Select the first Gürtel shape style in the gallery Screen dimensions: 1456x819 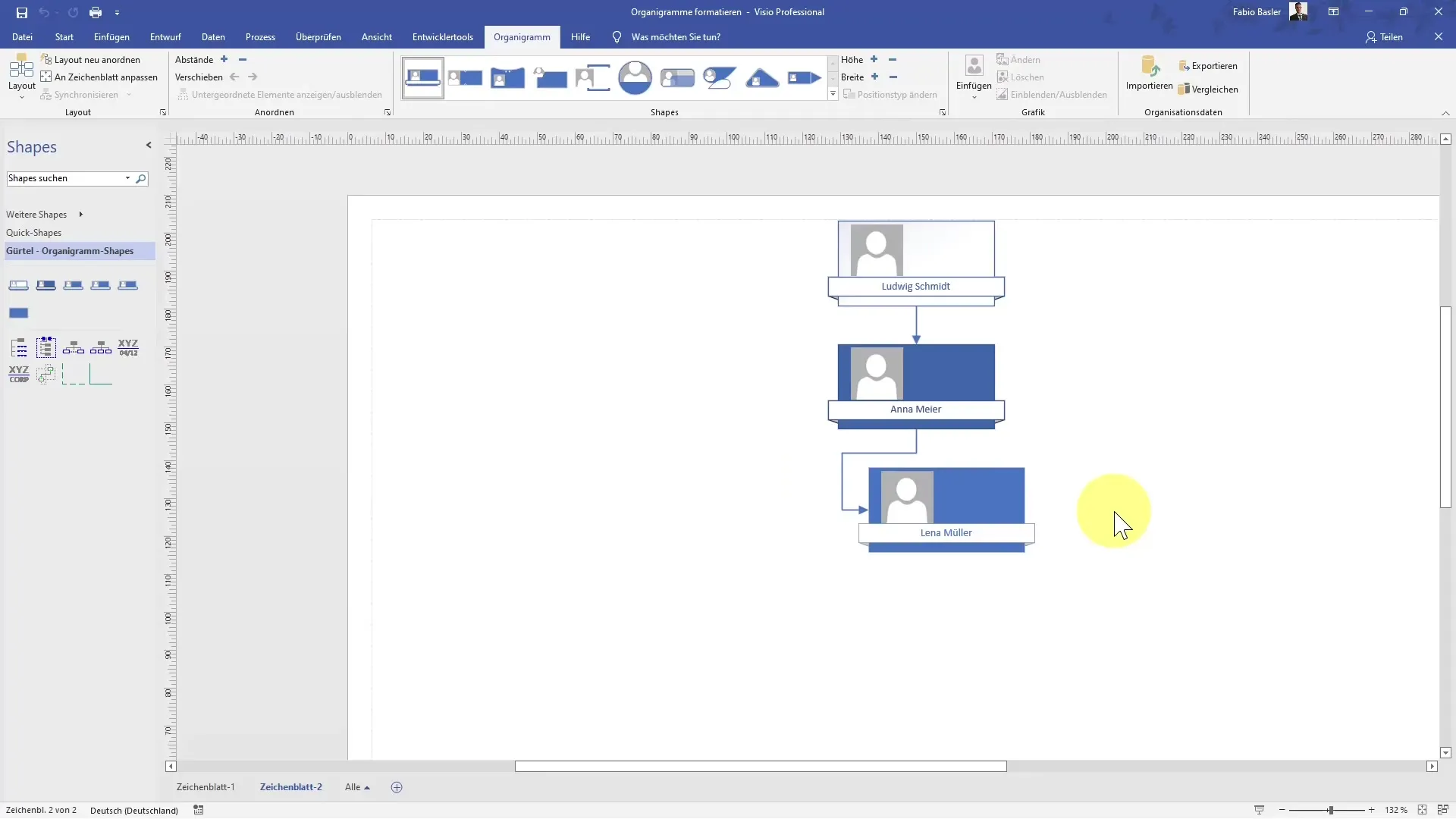click(422, 77)
